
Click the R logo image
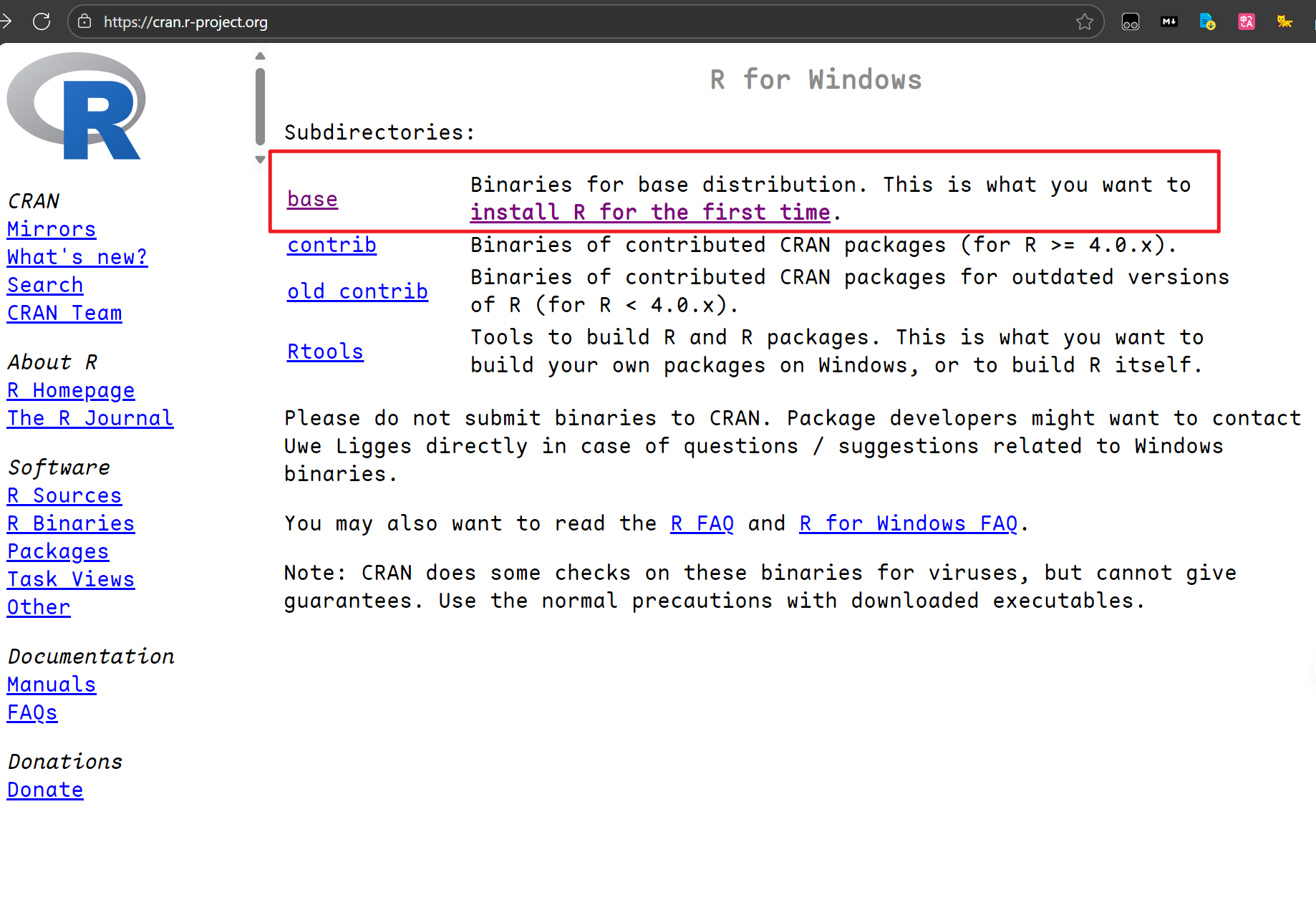[76, 106]
